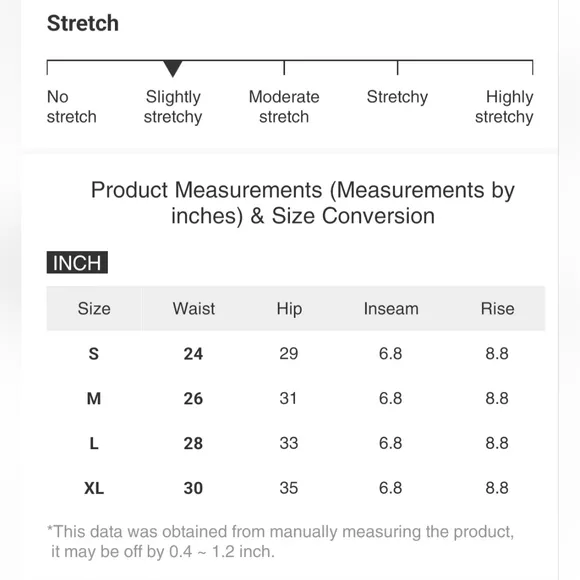
Task: Click the Stretch section heading
Action: 83,23
